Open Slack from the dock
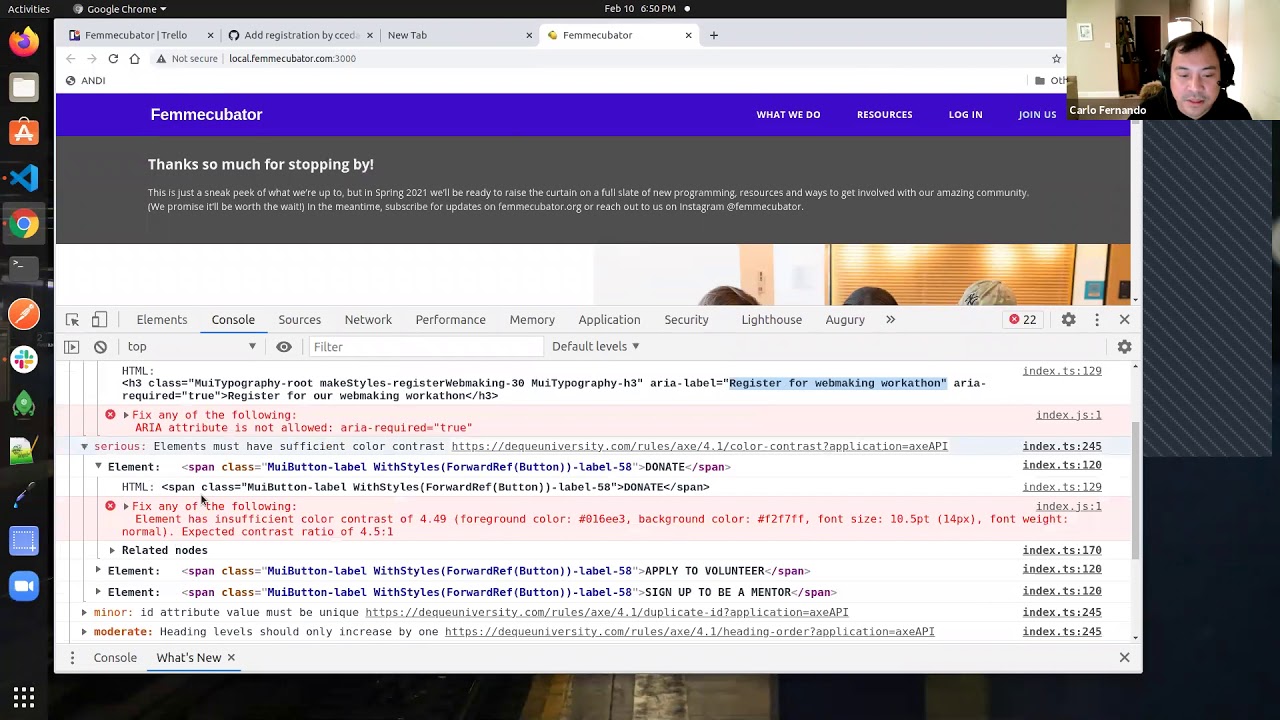The width and height of the screenshot is (1280, 720). point(24,359)
